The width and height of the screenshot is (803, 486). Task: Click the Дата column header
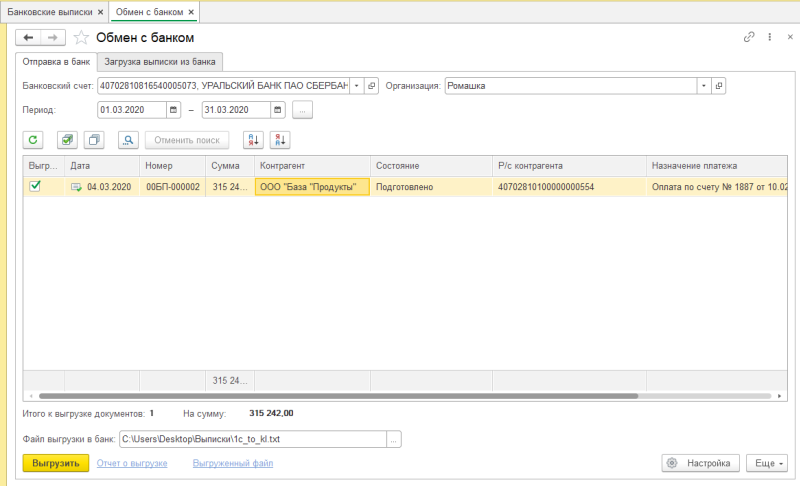click(x=102, y=166)
